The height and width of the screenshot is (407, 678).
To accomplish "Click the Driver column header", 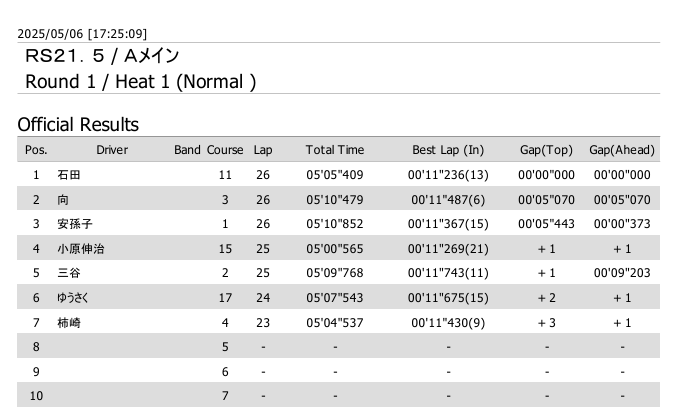I will pyautogui.click(x=112, y=150).
